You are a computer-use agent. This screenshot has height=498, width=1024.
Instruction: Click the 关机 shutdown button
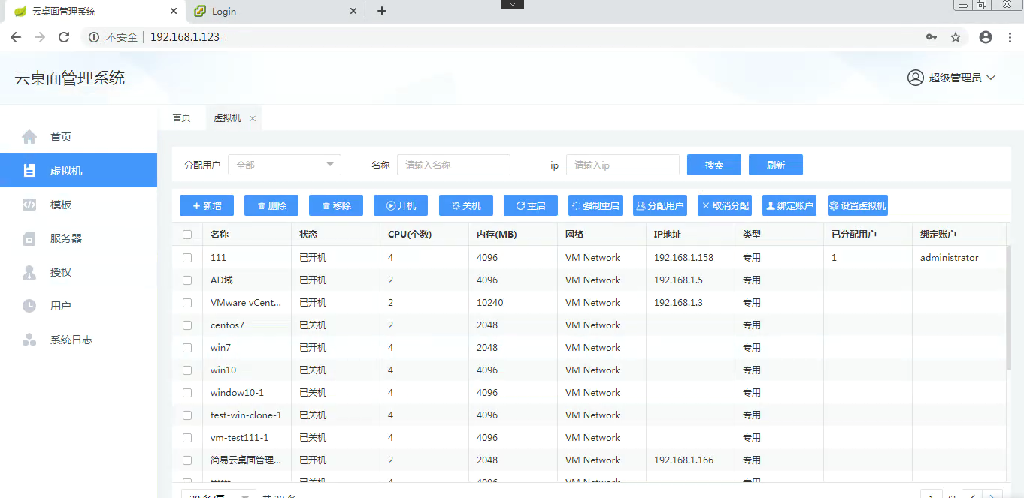coord(466,206)
